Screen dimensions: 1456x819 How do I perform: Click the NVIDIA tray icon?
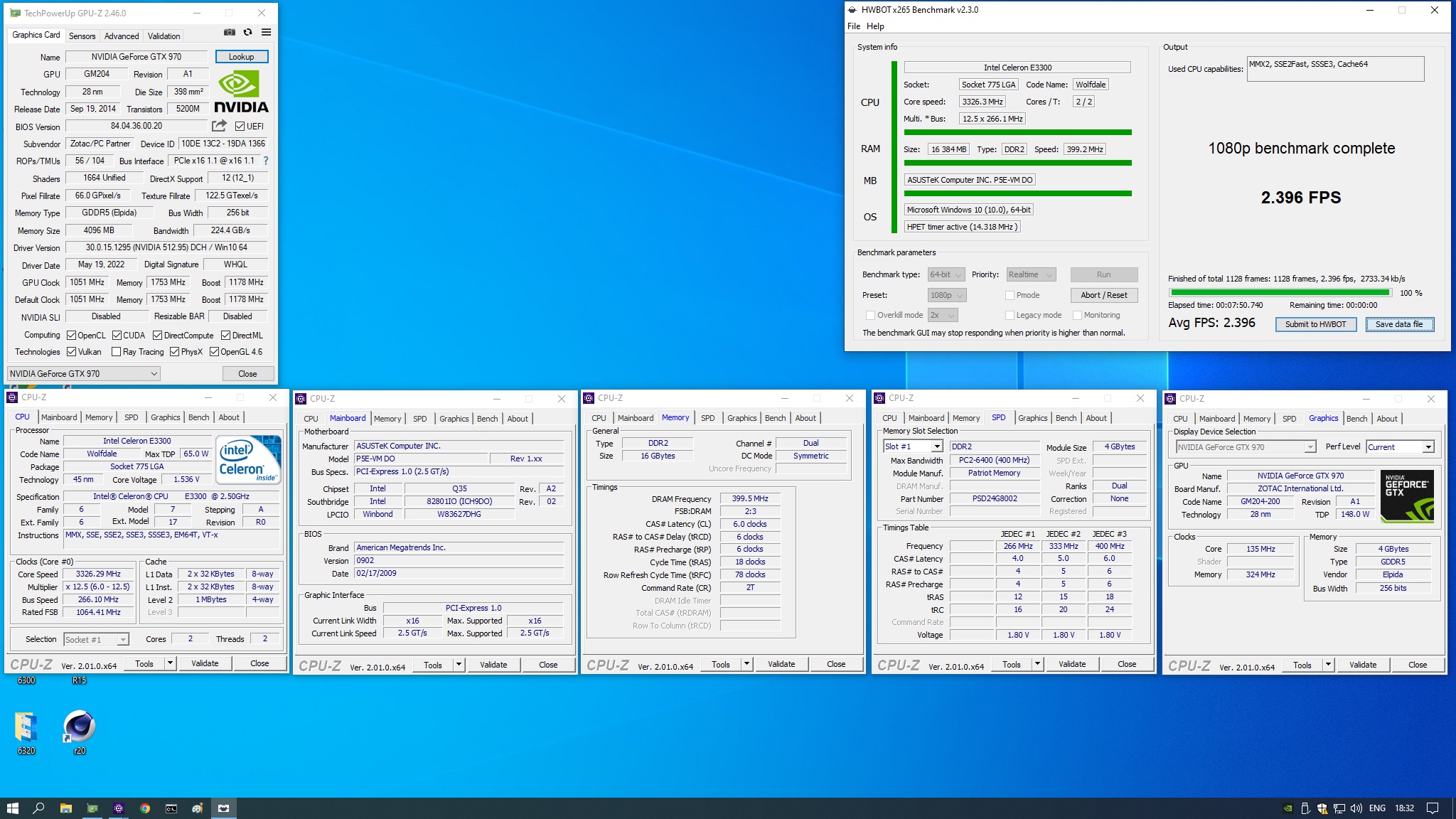(x=1288, y=808)
